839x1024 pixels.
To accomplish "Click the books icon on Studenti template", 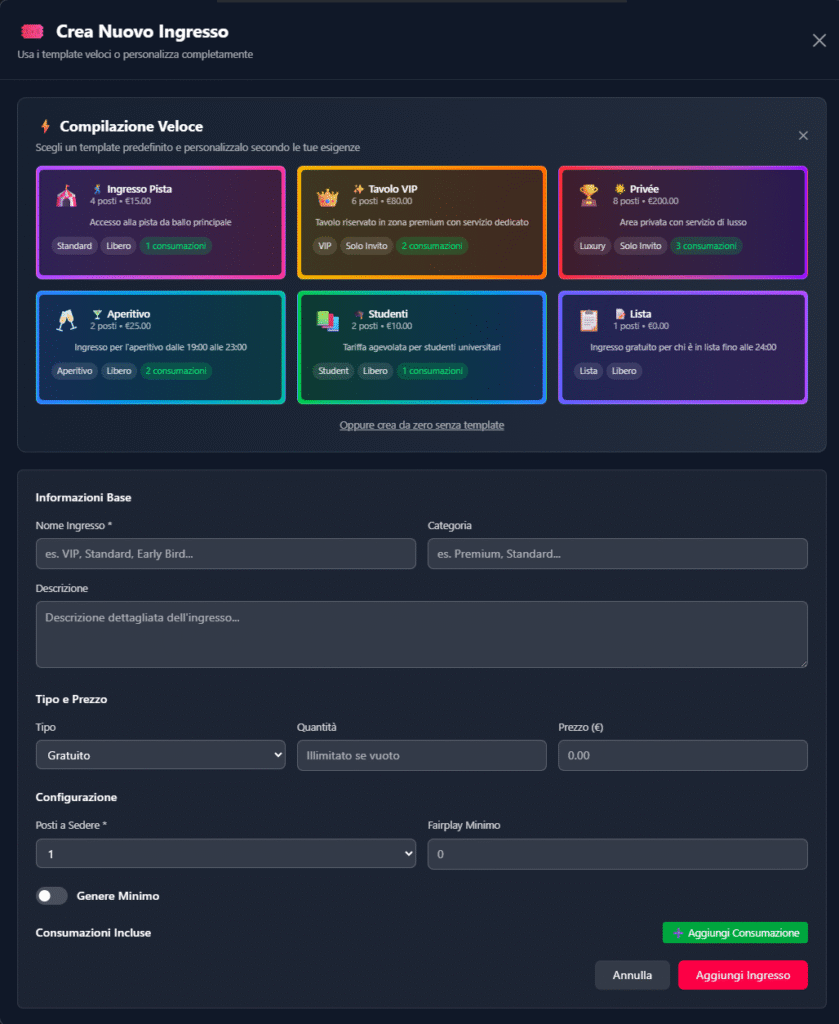I will point(327,320).
